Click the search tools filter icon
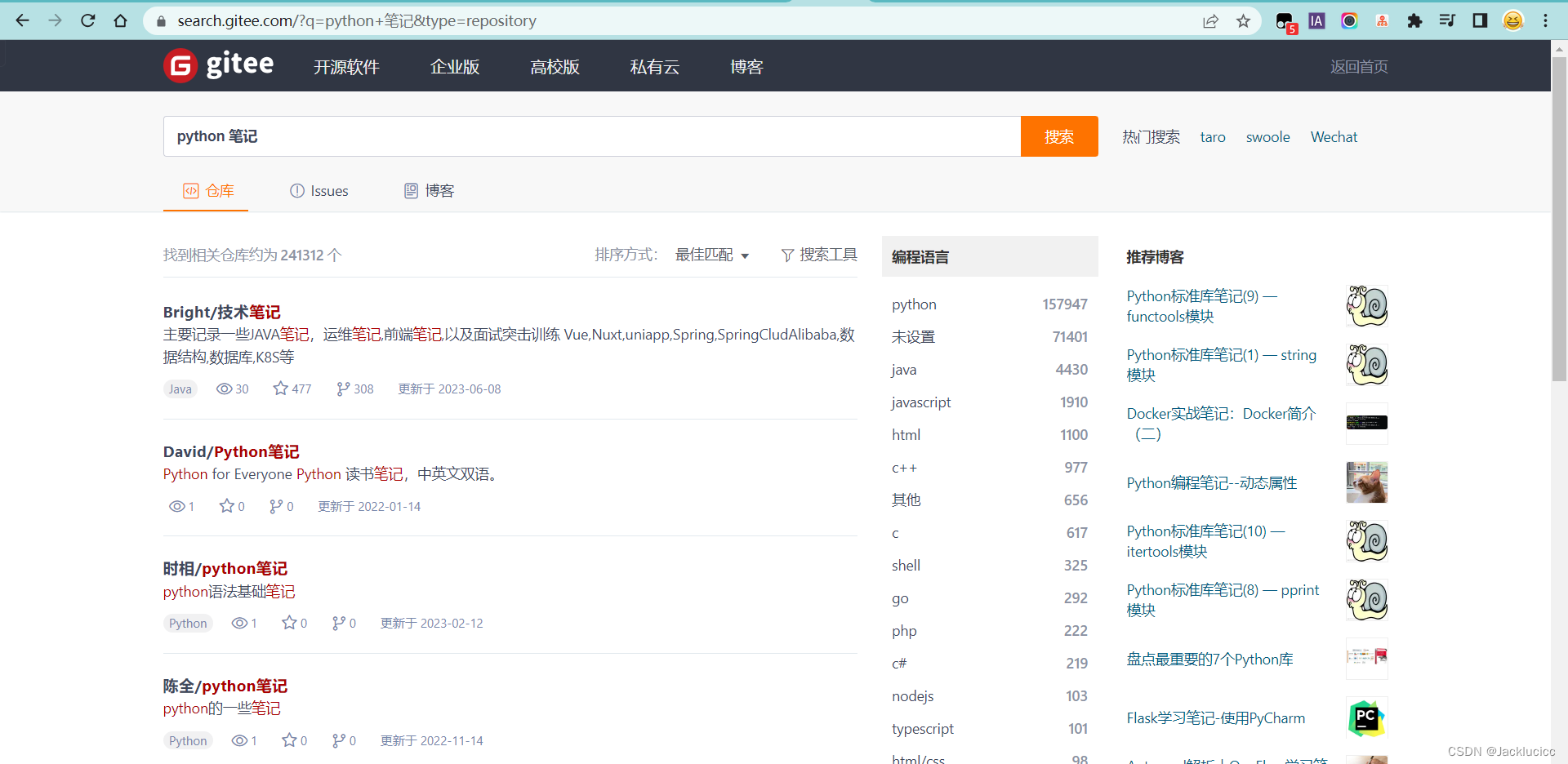1568x764 pixels. 787,255
